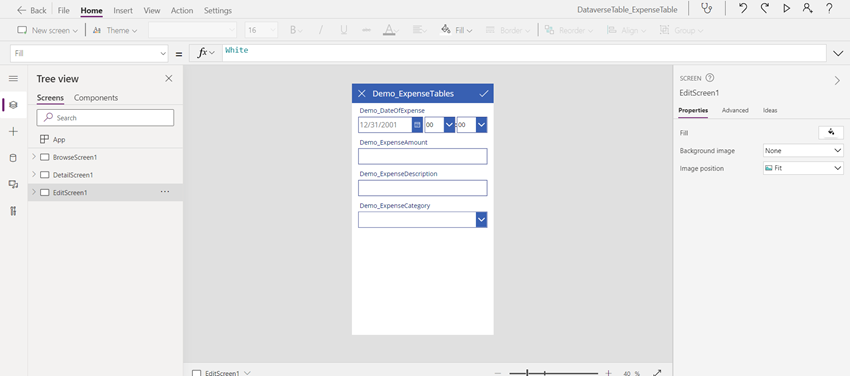850x376 pixels.
Task: Open the Insert menu
Action: (x=123, y=10)
